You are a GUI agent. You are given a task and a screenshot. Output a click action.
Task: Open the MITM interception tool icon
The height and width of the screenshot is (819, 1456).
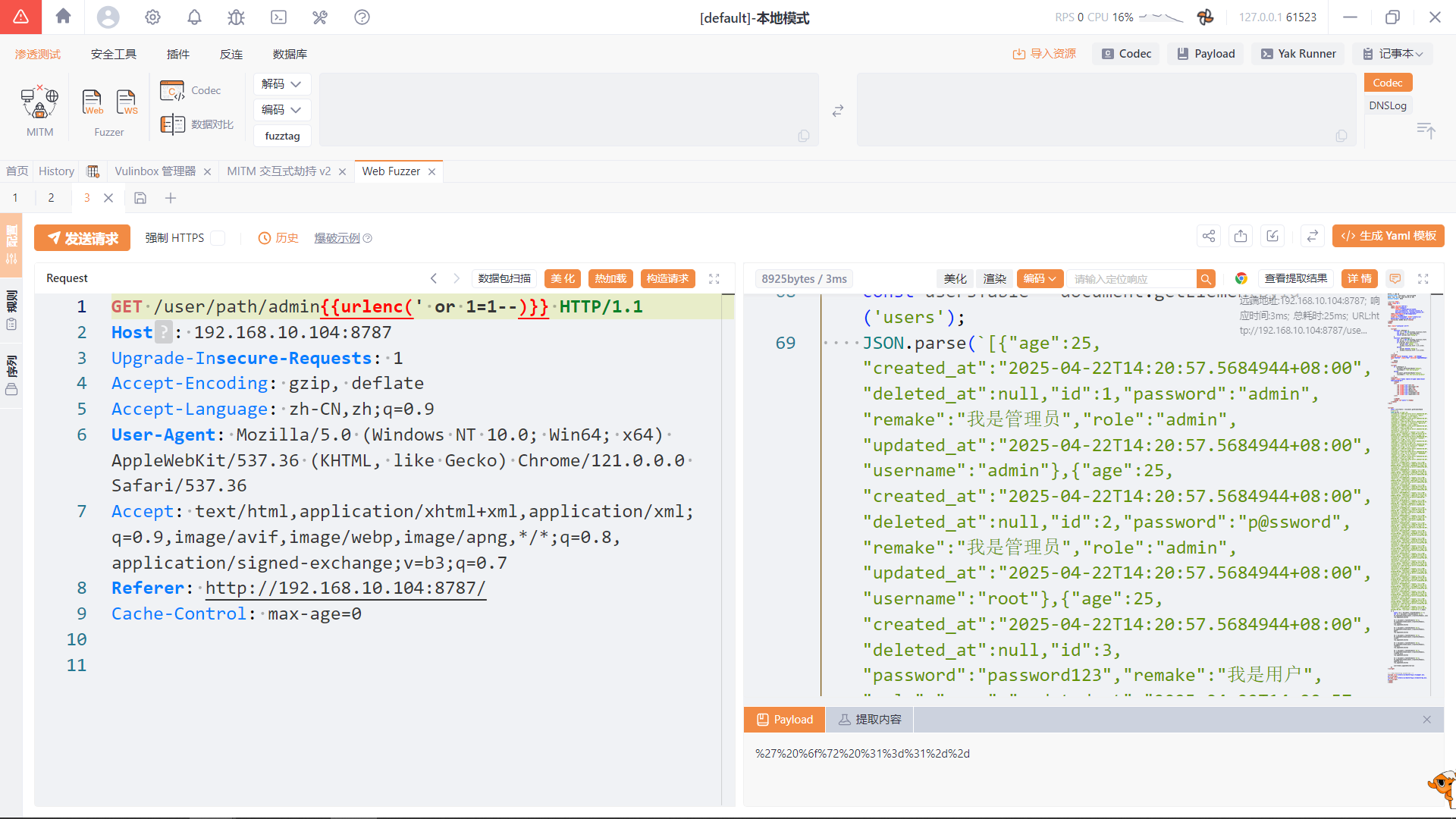(x=39, y=103)
